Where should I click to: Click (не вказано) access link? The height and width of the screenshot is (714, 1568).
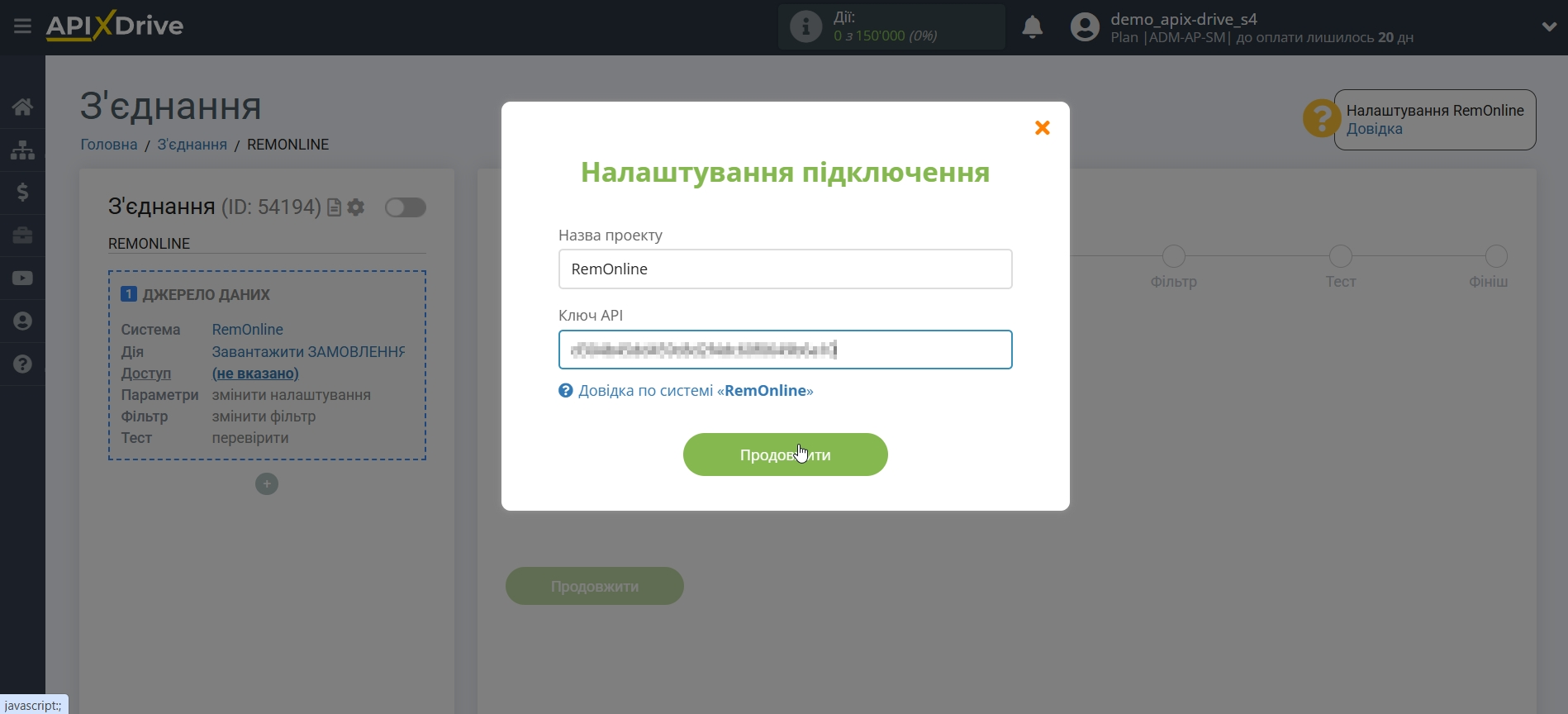click(255, 374)
